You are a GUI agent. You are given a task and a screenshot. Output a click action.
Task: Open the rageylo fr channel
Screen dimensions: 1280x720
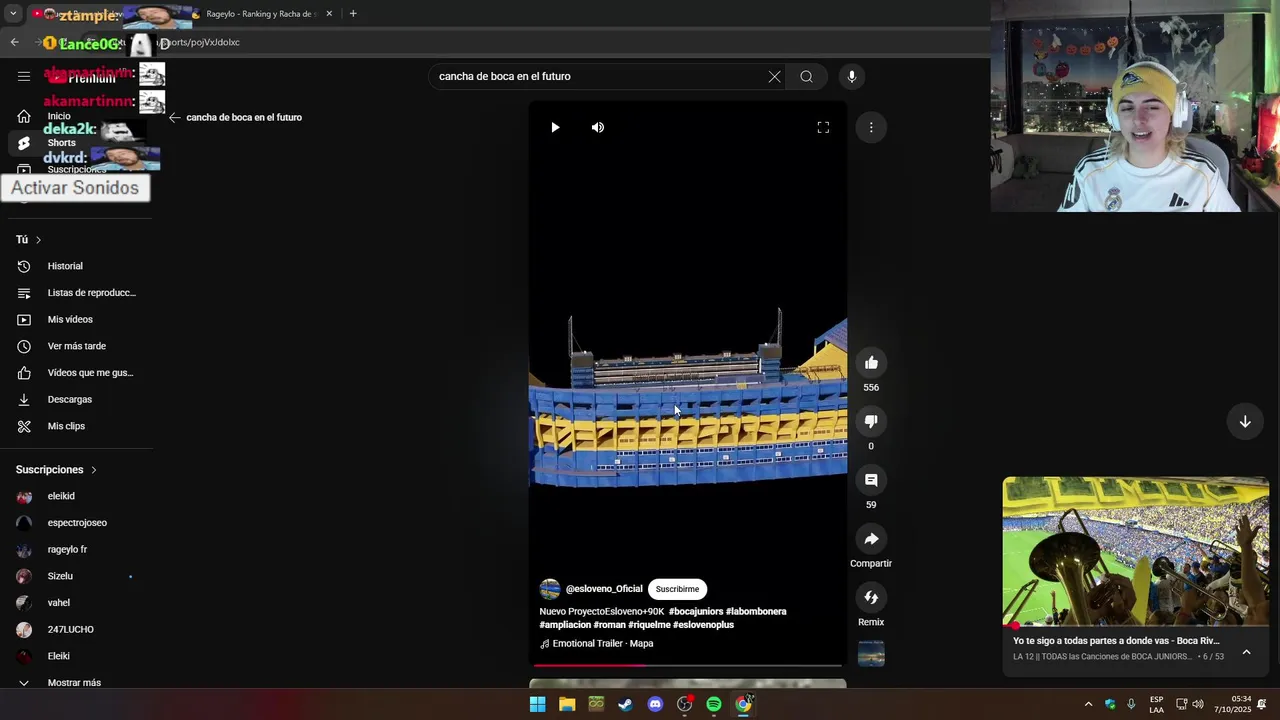[x=76, y=550]
